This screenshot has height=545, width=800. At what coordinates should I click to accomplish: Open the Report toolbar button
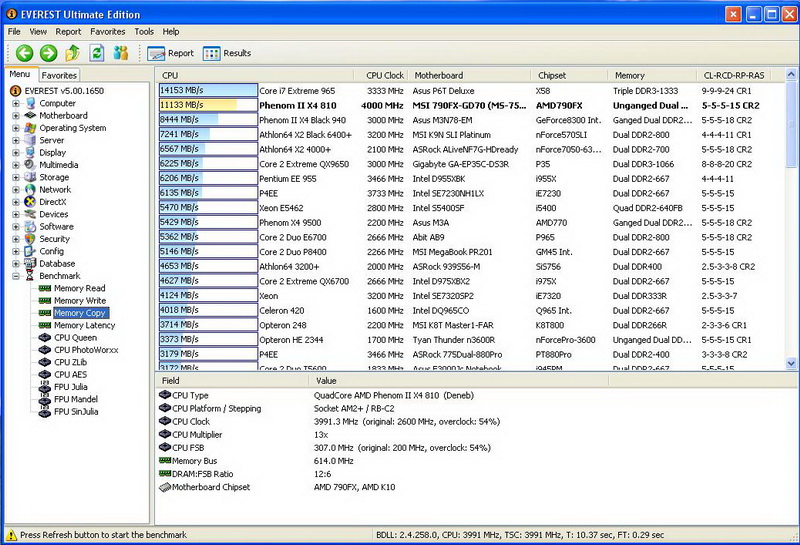point(171,53)
